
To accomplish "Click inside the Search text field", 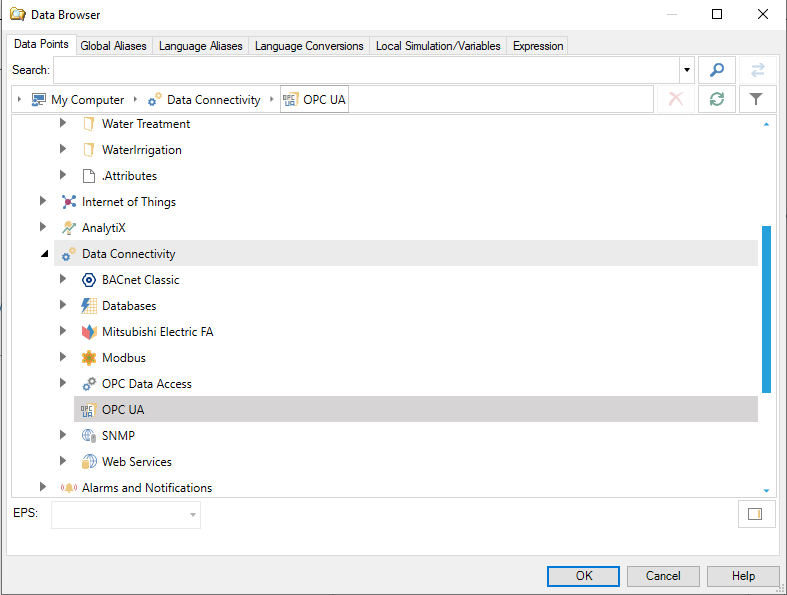I will (x=366, y=70).
